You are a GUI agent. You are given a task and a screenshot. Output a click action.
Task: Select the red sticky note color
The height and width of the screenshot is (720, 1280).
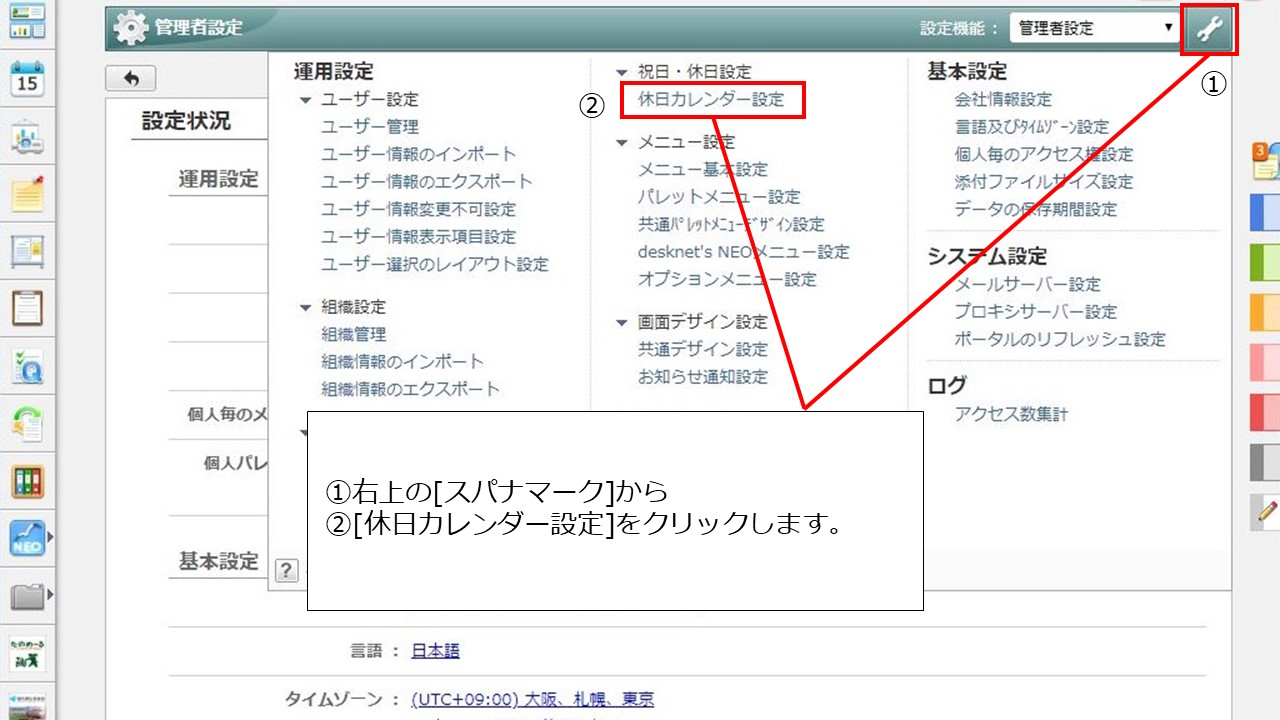(1266, 412)
